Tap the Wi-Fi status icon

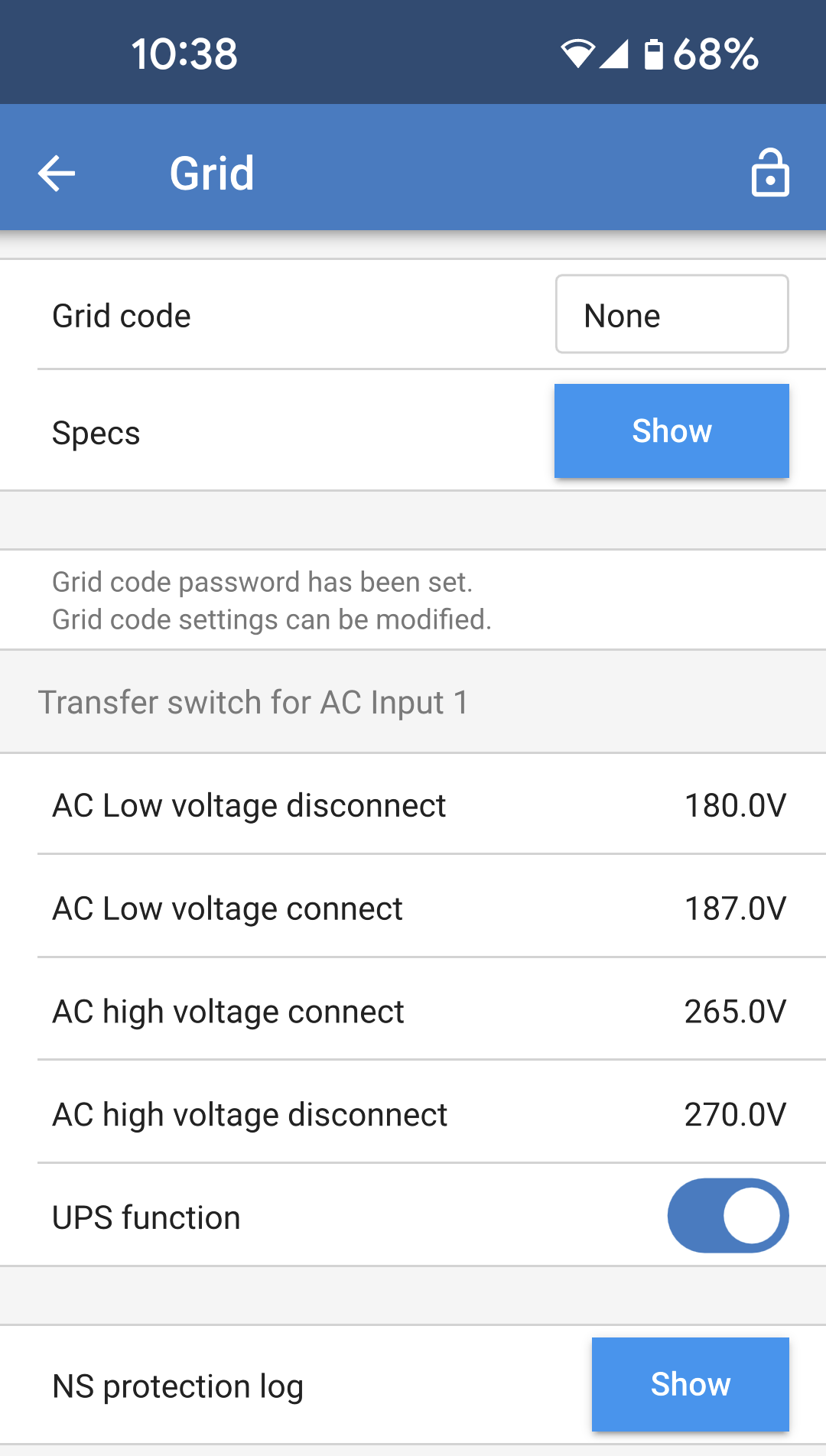coord(577,54)
